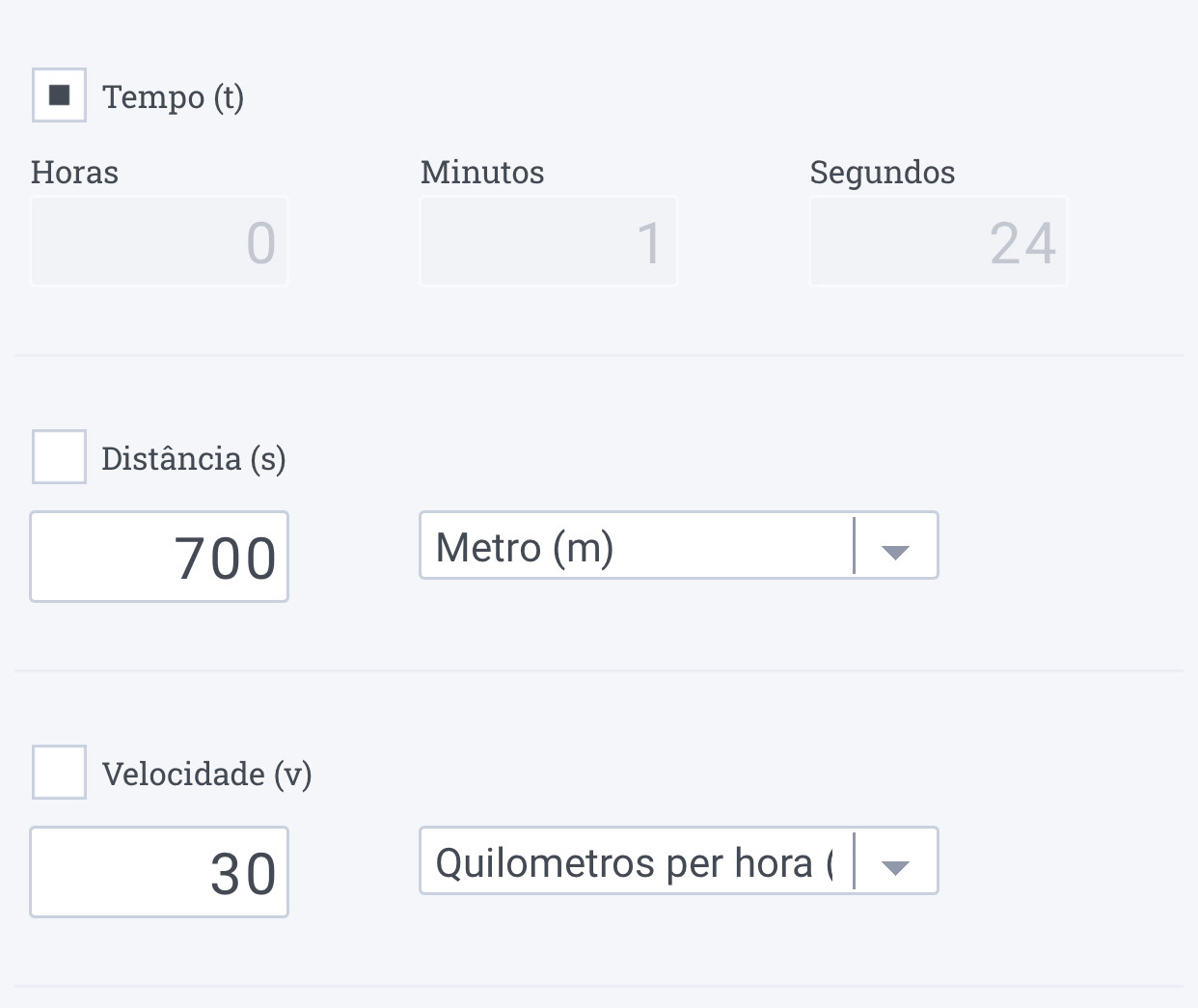This screenshot has height=1008, width=1198.
Task: Open the Metro (m) unit dropdown
Action: click(x=637, y=546)
